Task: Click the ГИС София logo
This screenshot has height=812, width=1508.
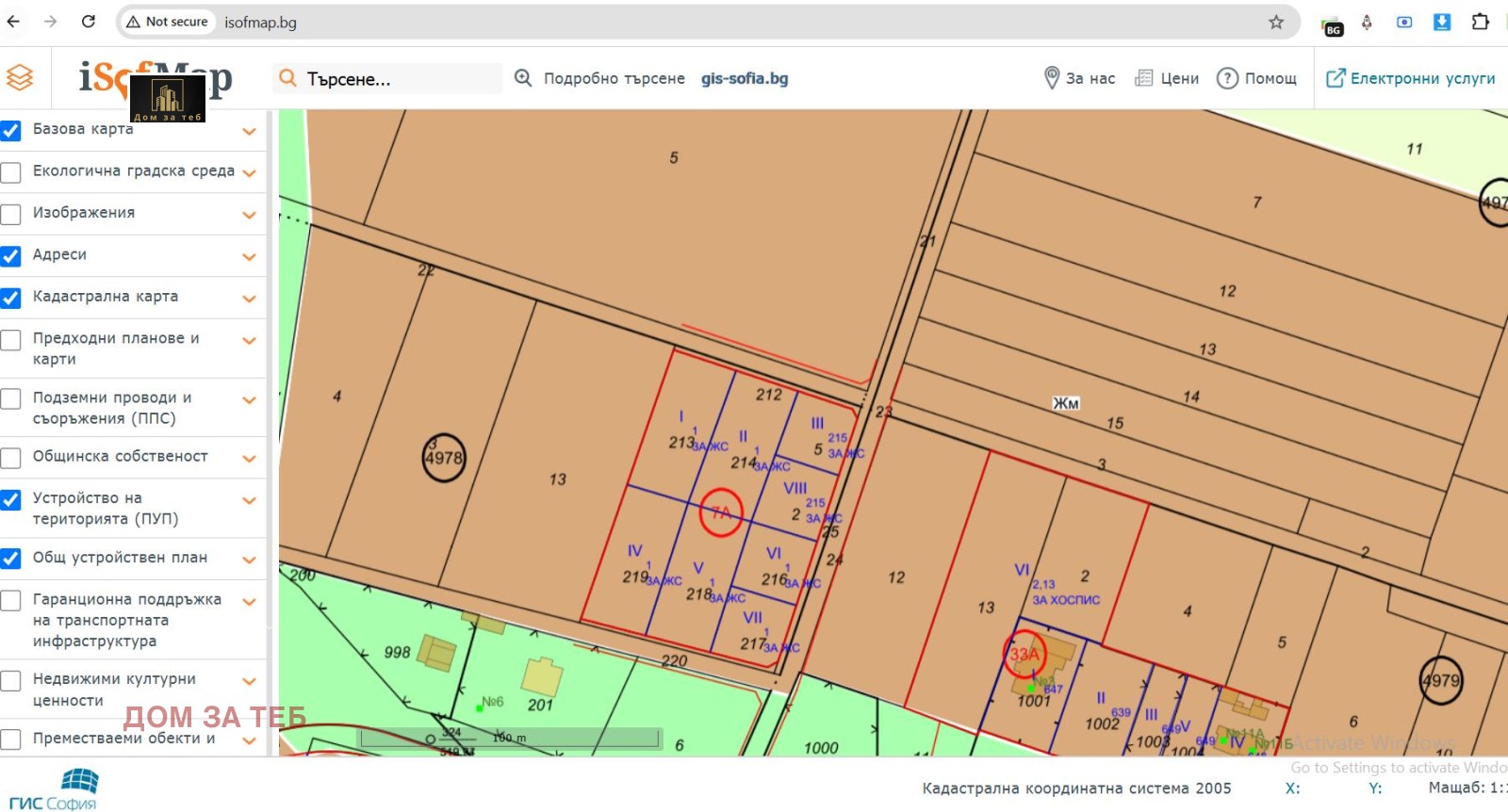Action: [x=54, y=789]
